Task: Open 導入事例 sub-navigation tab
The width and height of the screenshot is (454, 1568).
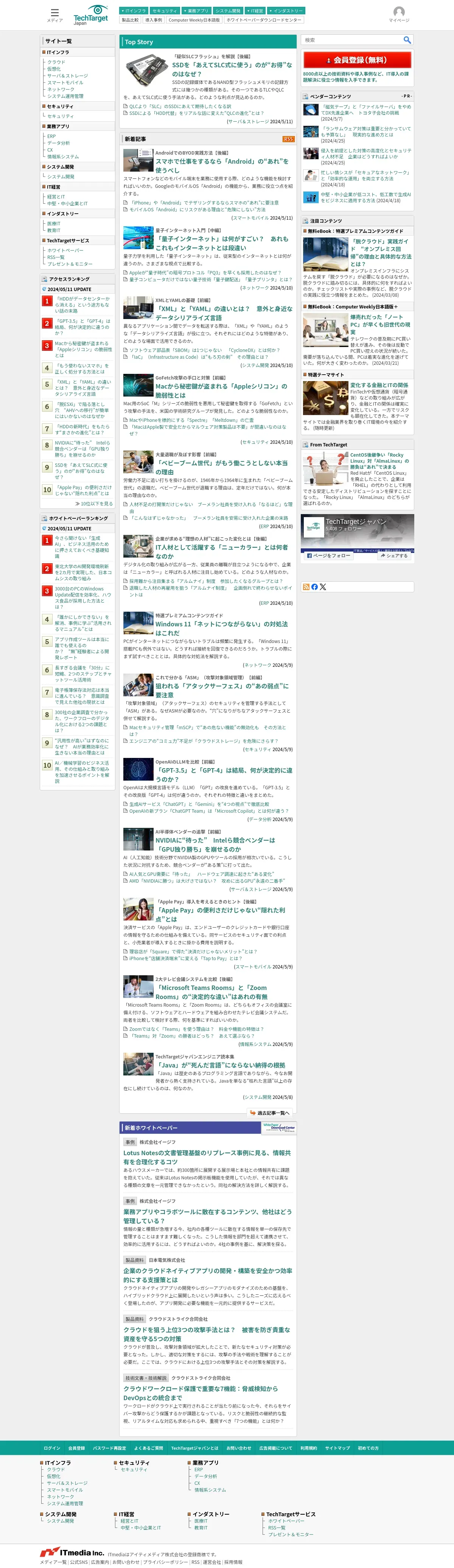Action: (154, 20)
